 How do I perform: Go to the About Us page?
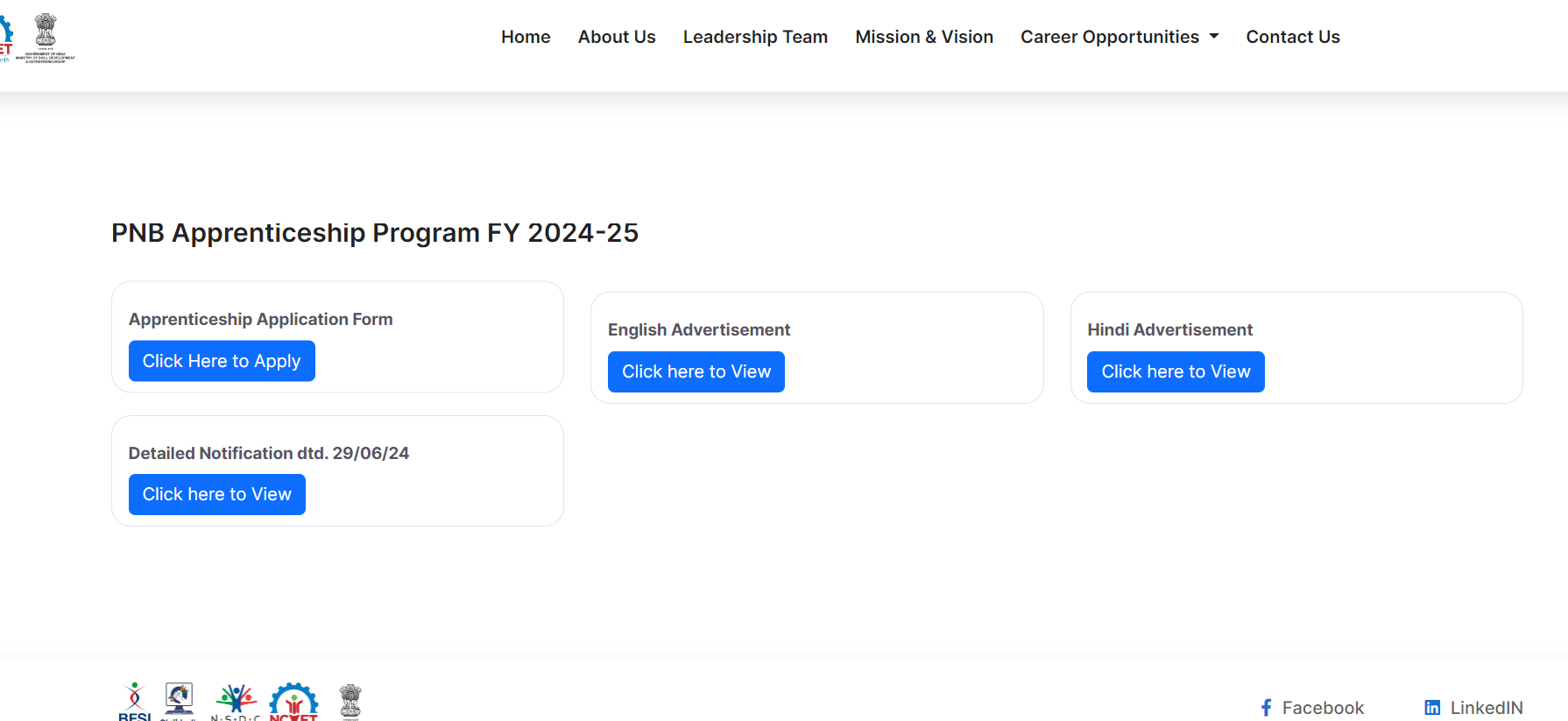pos(617,37)
